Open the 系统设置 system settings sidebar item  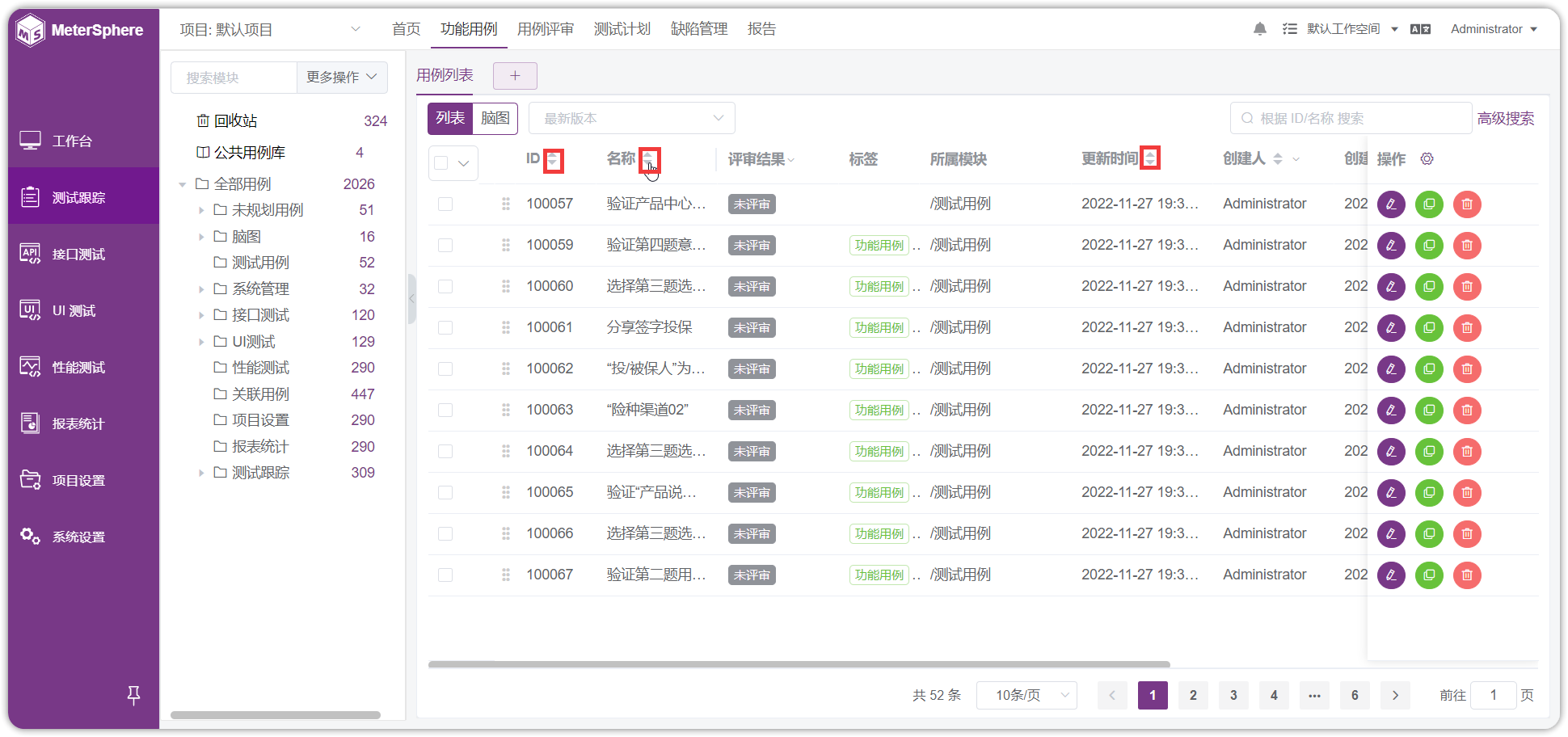83,537
